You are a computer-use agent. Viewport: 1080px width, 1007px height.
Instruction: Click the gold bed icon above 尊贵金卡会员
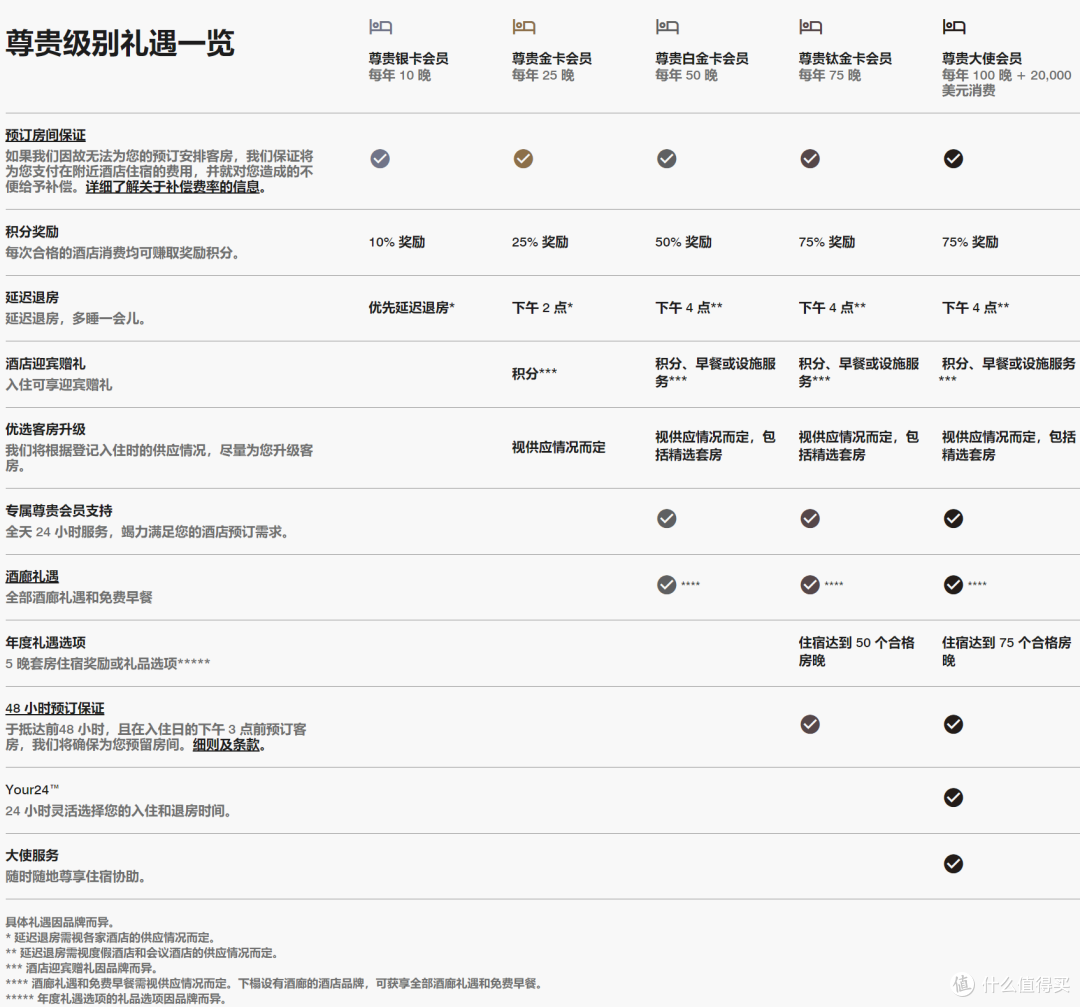(523, 27)
